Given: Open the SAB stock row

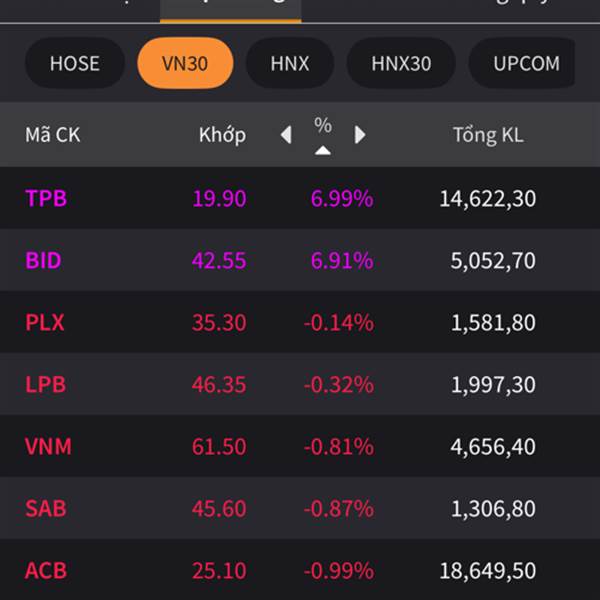Looking at the screenshot, I should [x=300, y=508].
